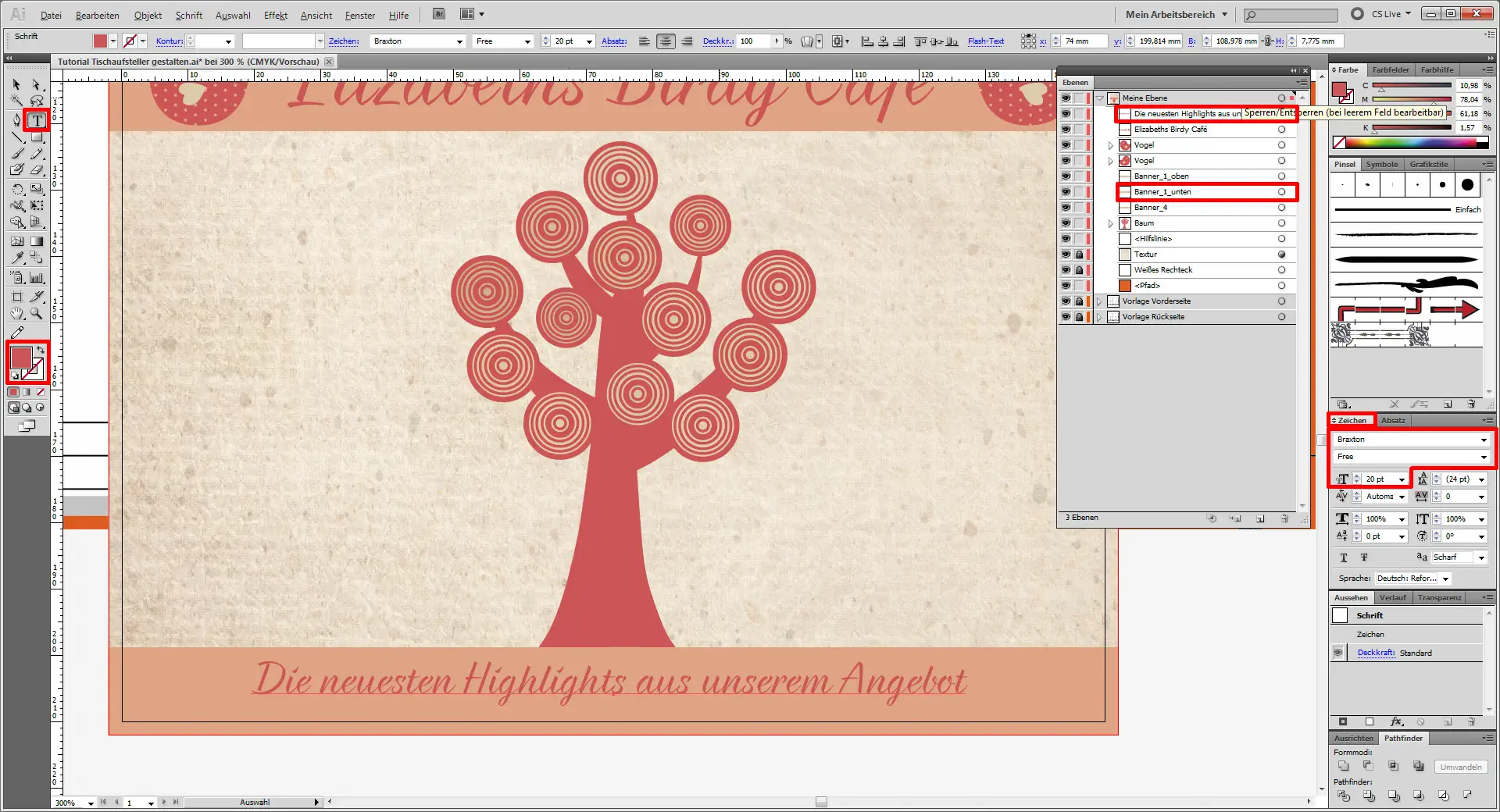Unlock the Weißes Rechteck layer

coord(1079,270)
